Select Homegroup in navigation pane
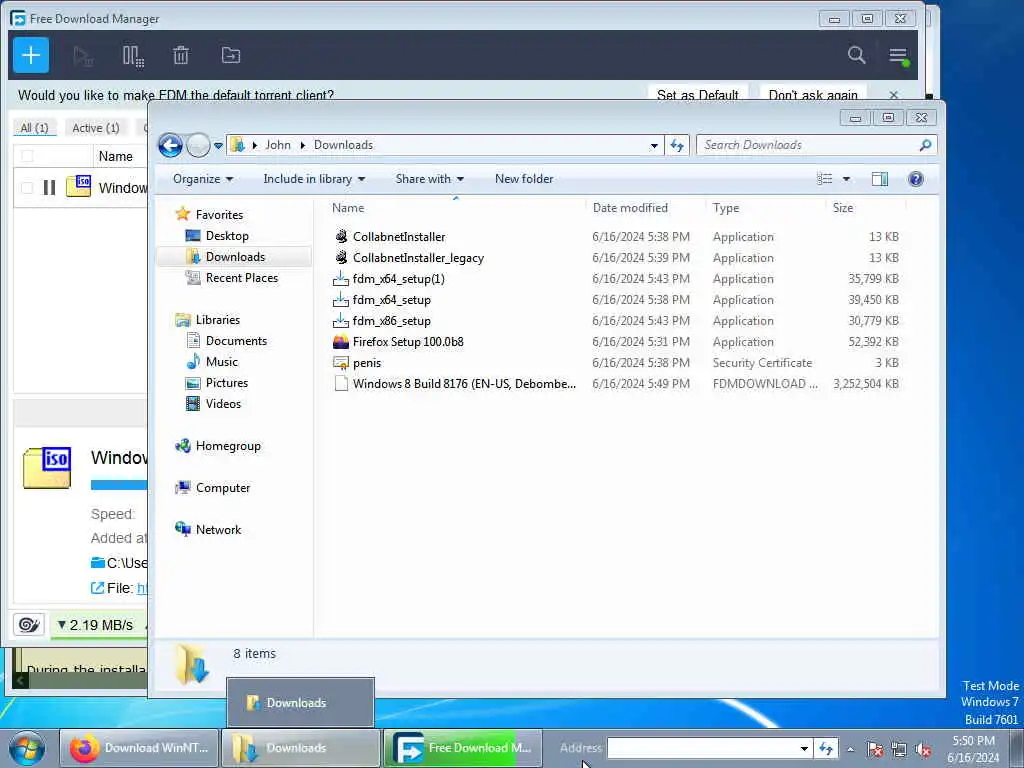Image resolution: width=1024 pixels, height=768 pixels. click(228, 446)
